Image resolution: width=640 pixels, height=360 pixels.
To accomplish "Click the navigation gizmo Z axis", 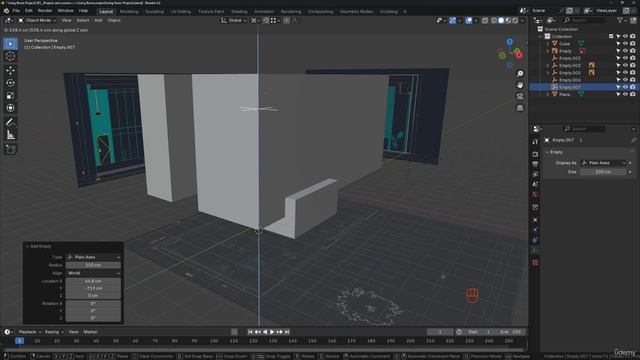I will coord(509,42).
